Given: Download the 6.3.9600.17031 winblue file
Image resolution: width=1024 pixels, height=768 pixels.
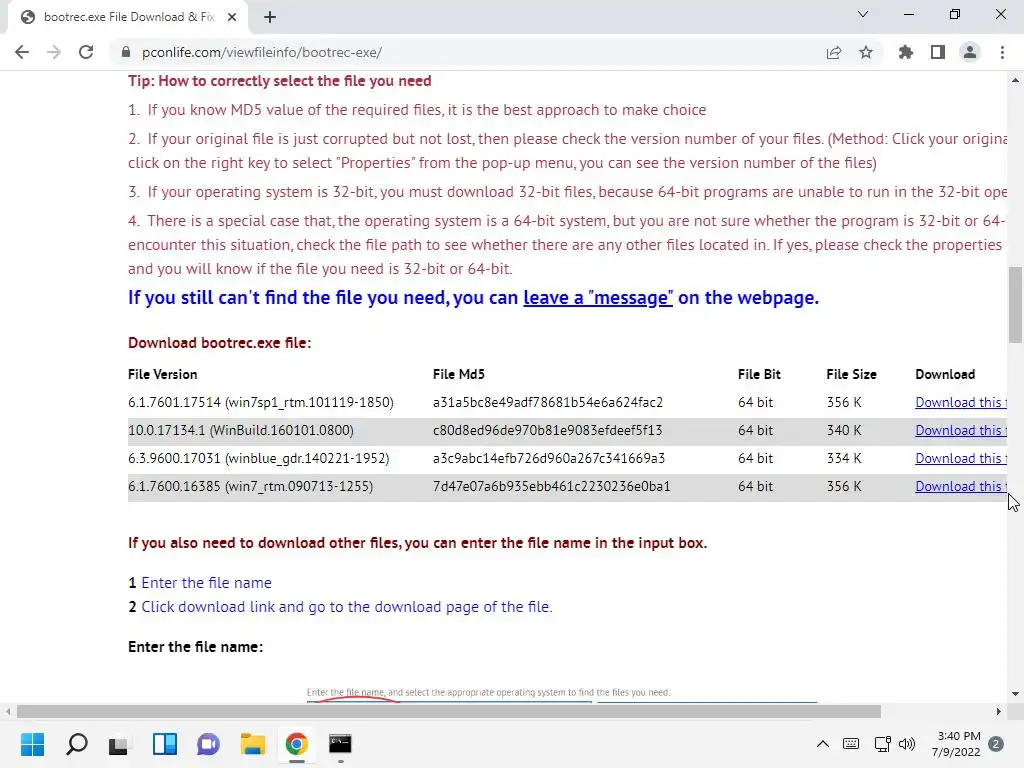Looking at the screenshot, I should [961, 458].
